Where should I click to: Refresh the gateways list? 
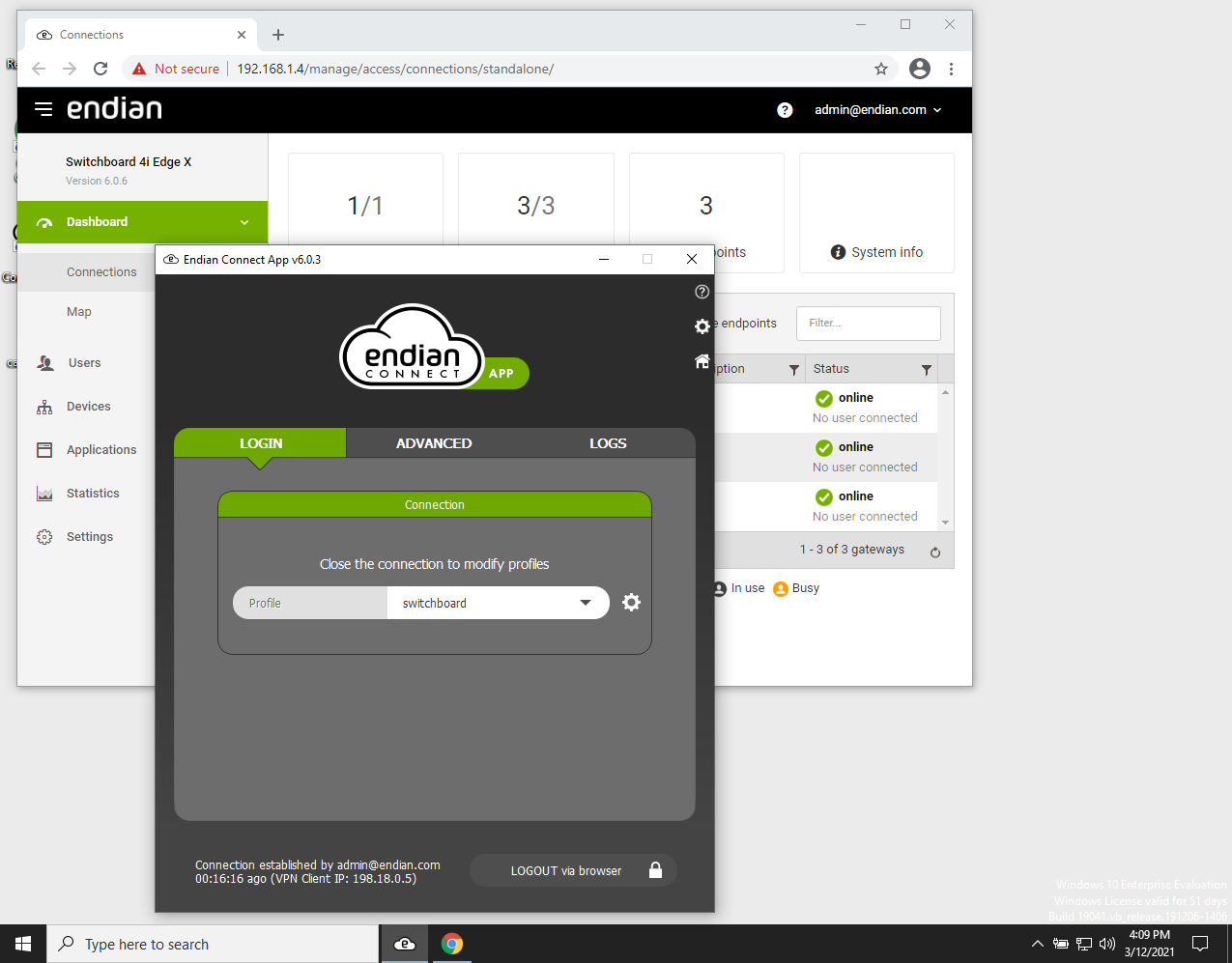pyautogui.click(x=935, y=552)
